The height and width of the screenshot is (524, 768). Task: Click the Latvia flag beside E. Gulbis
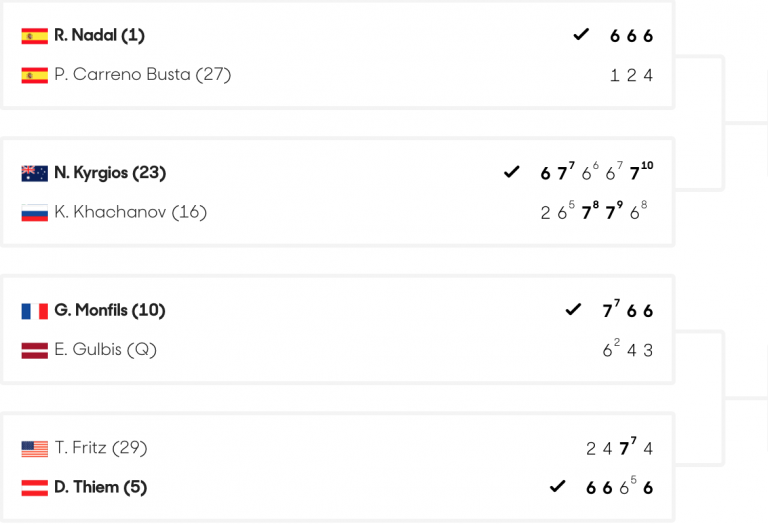click(35, 351)
